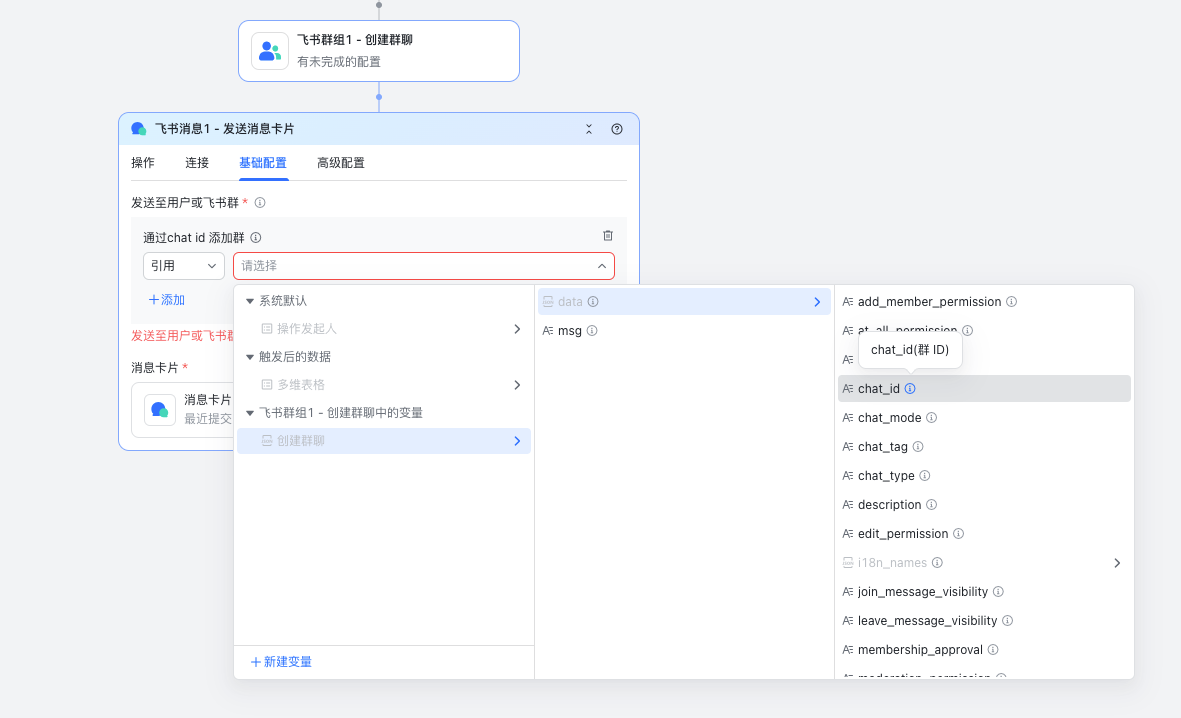This screenshot has width=1181, height=718.
Task: Select the chat_id field
Action: tap(984, 389)
